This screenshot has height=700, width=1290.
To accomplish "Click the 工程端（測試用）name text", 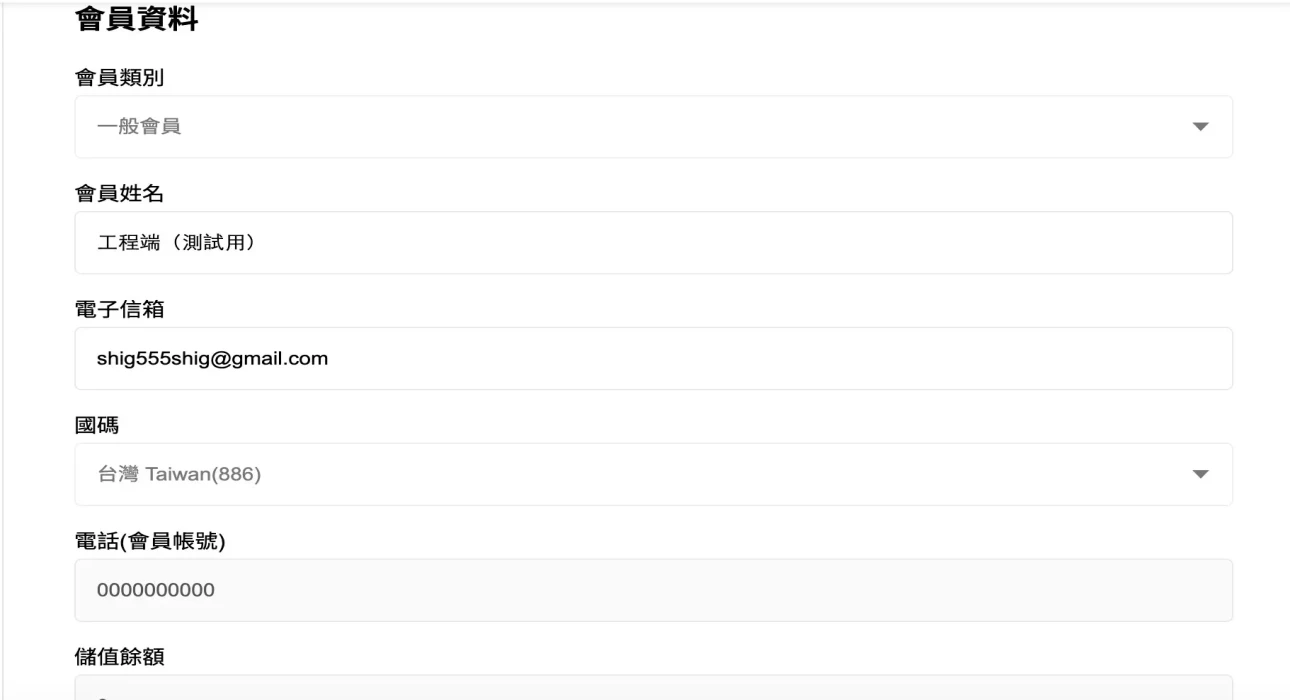I will 175,243.
